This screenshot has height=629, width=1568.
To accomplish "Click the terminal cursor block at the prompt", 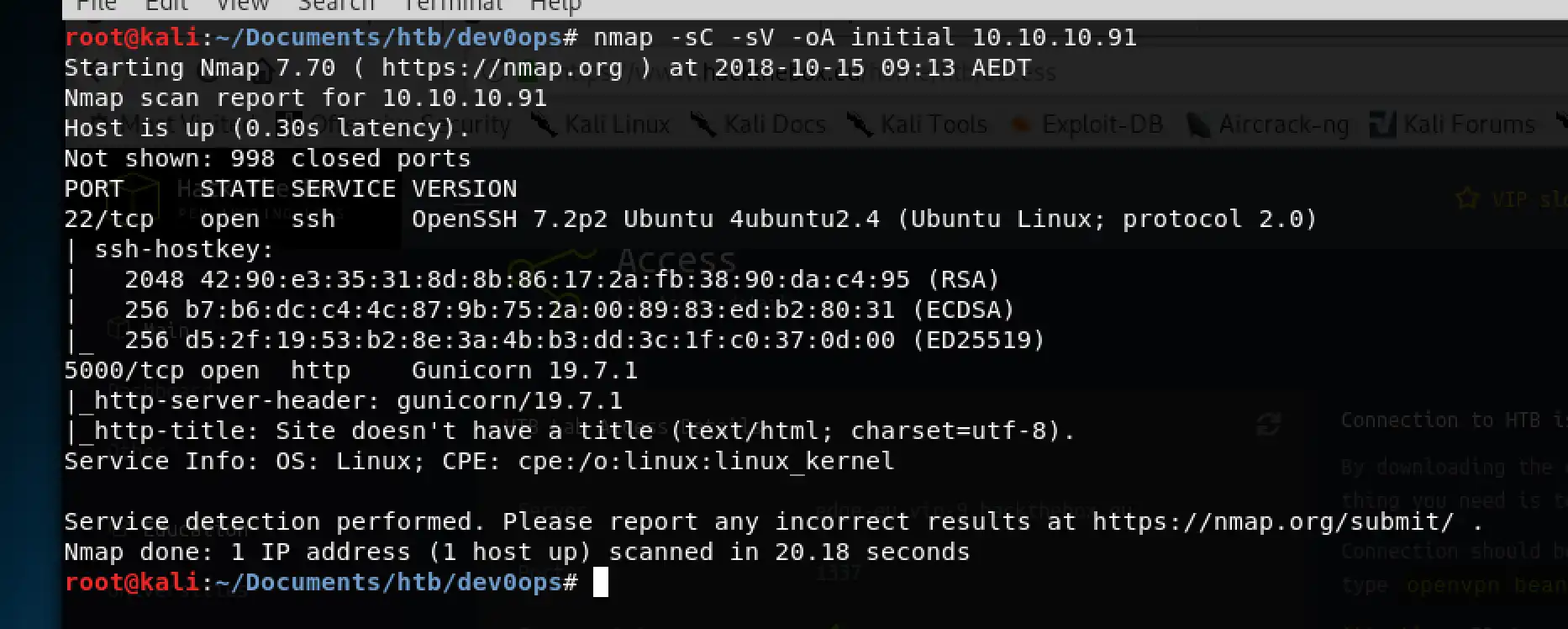I will (600, 582).
